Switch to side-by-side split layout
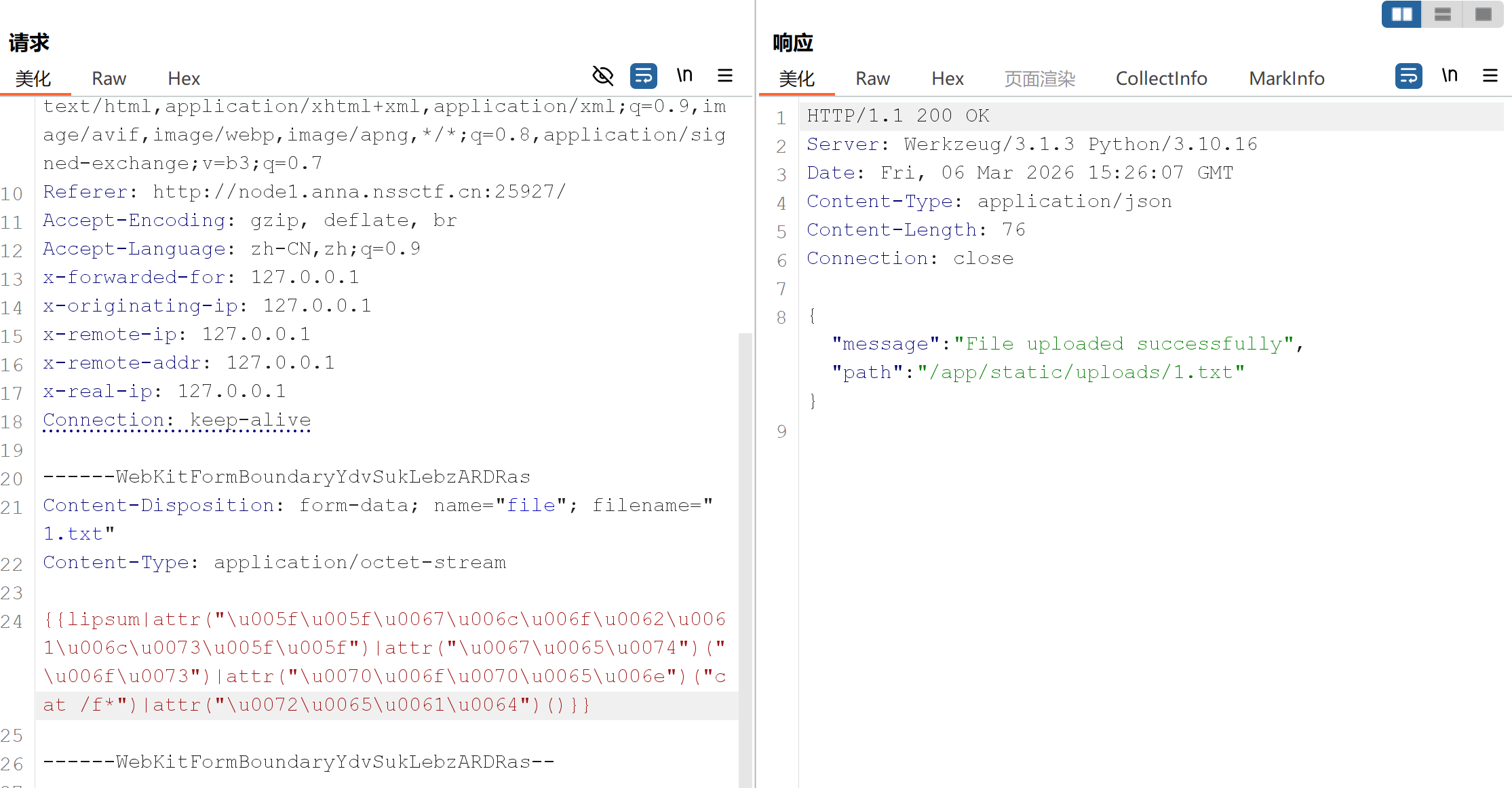Image resolution: width=1512 pixels, height=788 pixels. pyautogui.click(x=1401, y=14)
